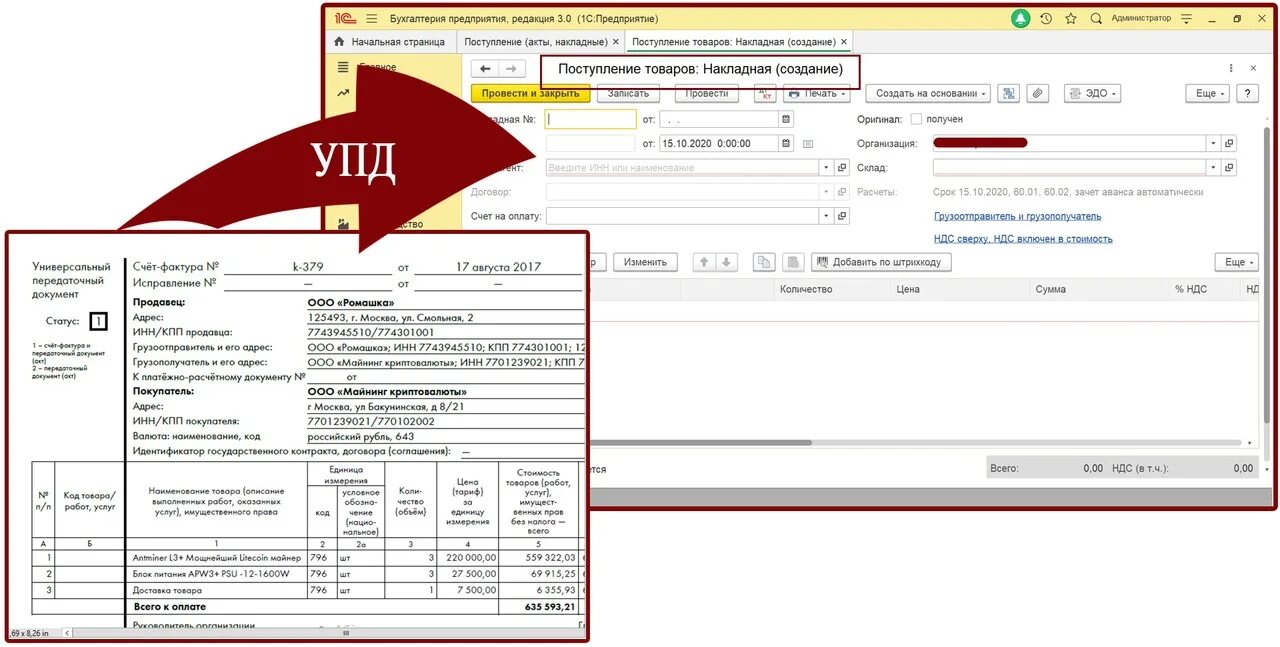Open the Контрагент item form icon
Image resolution: width=1280 pixels, height=647 pixels.
pyautogui.click(x=842, y=168)
